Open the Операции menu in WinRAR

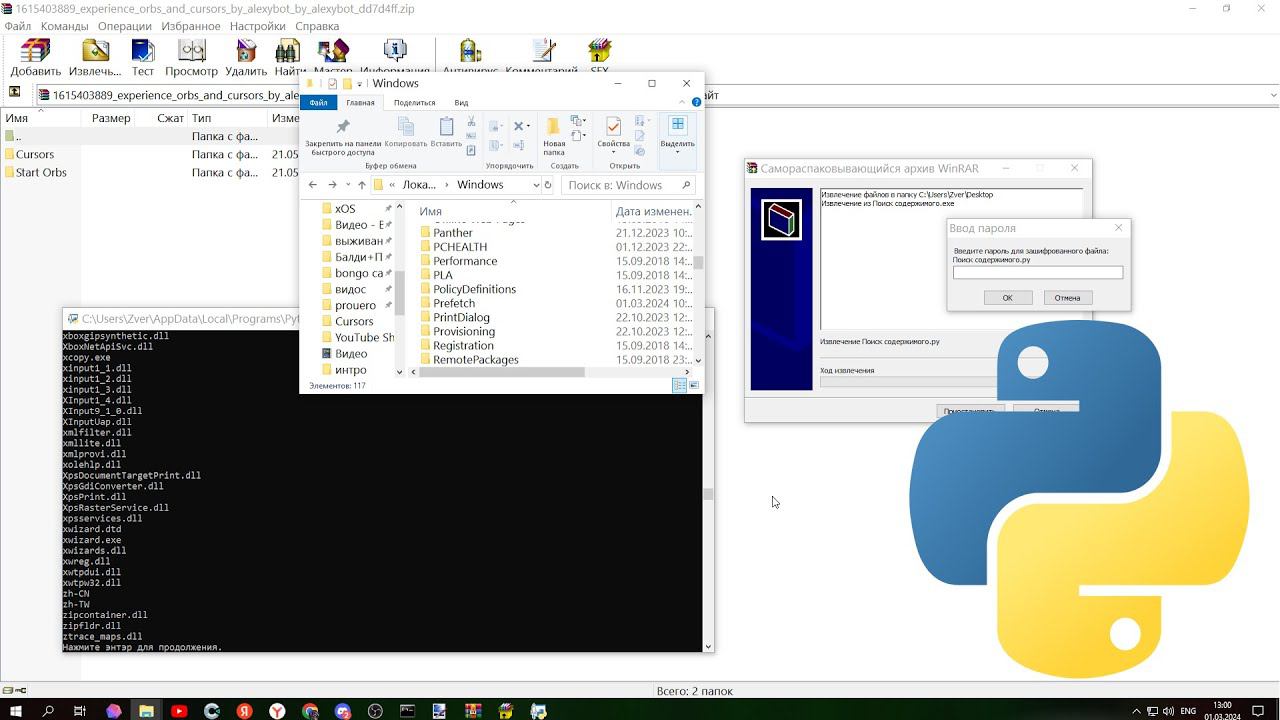coord(125,26)
